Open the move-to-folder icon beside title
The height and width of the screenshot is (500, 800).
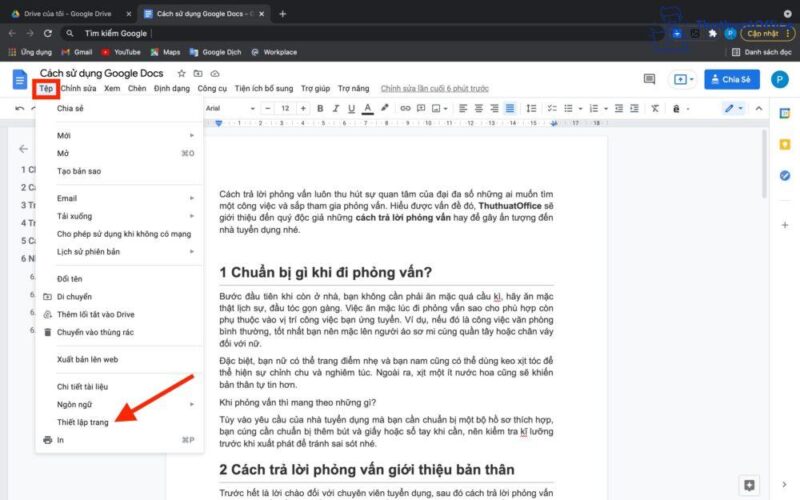pos(198,73)
